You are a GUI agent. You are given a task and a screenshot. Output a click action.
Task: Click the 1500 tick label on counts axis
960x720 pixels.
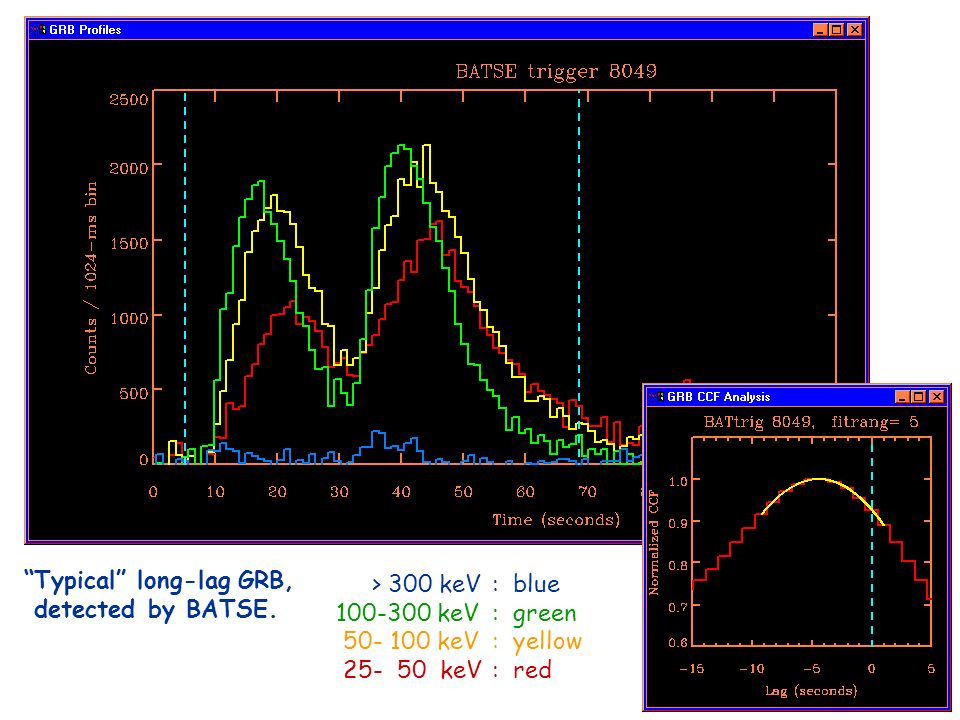pos(129,243)
